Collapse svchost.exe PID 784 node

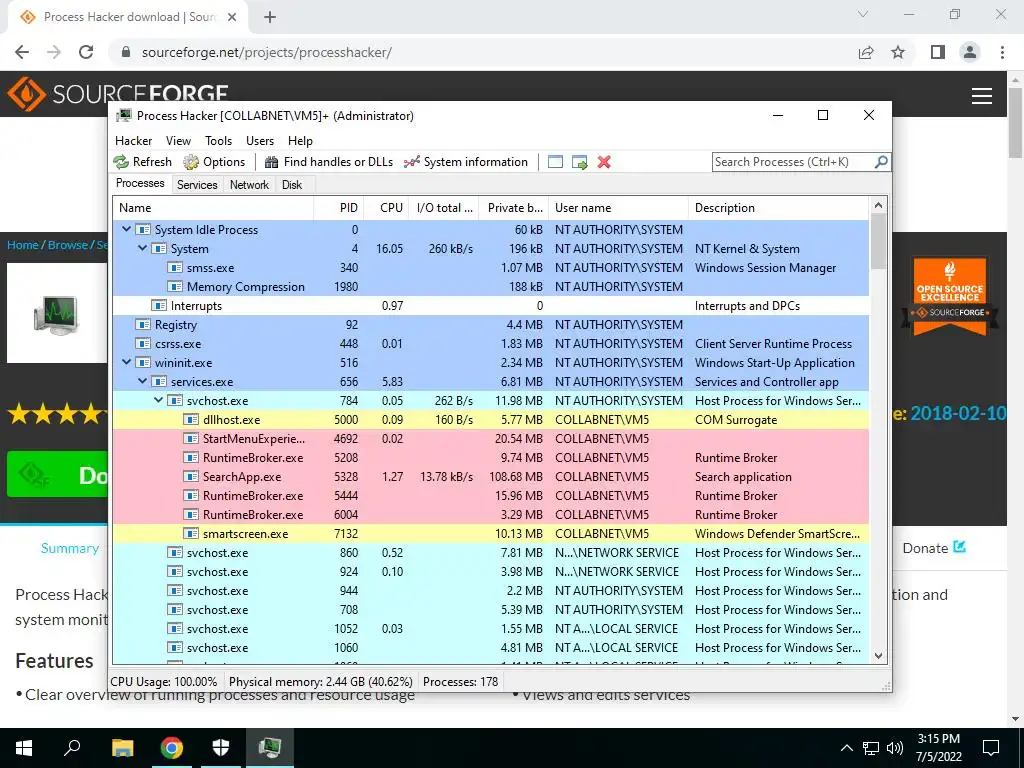pos(159,400)
